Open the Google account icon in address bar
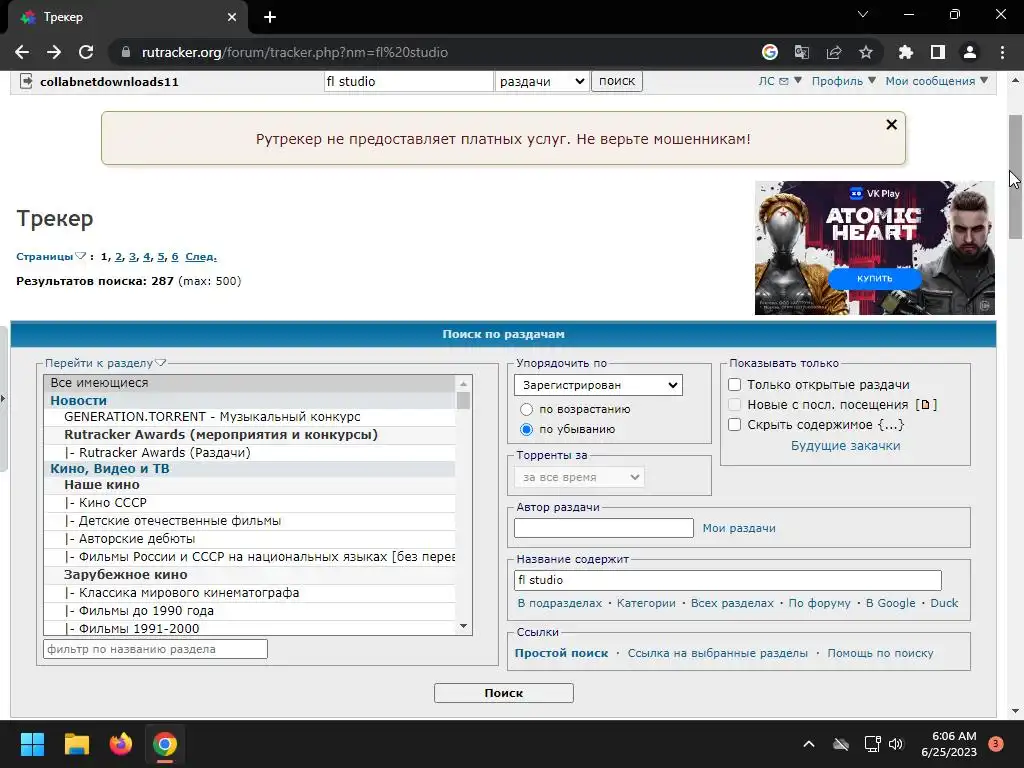Screen dimensions: 1024x768 click(x=770, y=52)
